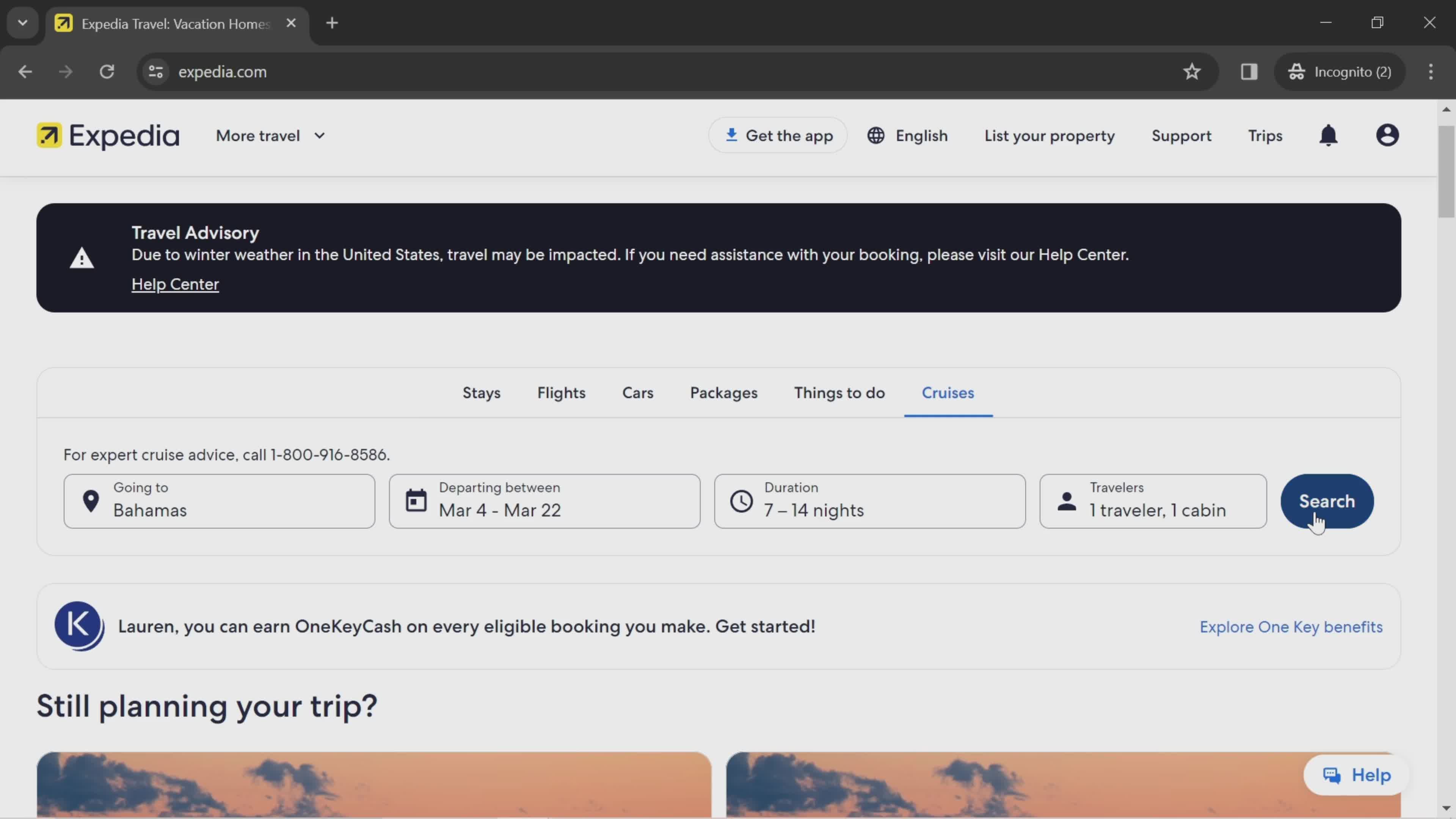Click the person icon in Travelers
This screenshot has height=819, width=1456.
pyautogui.click(x=1067, y=501)
